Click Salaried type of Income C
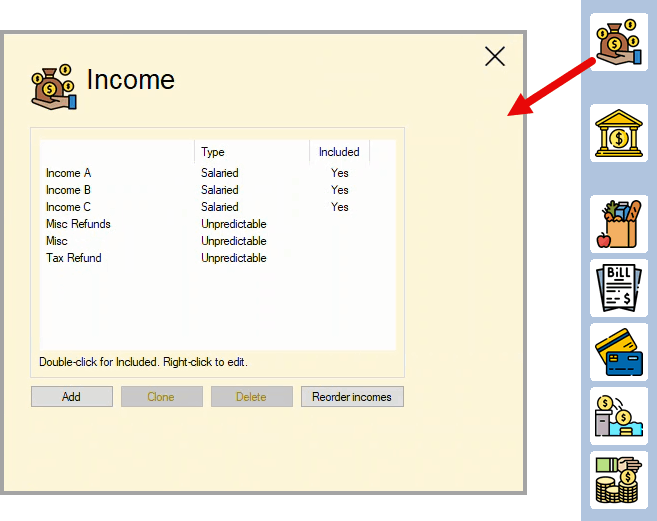Viewport: 657px width, 521px height. coord(220,207)
